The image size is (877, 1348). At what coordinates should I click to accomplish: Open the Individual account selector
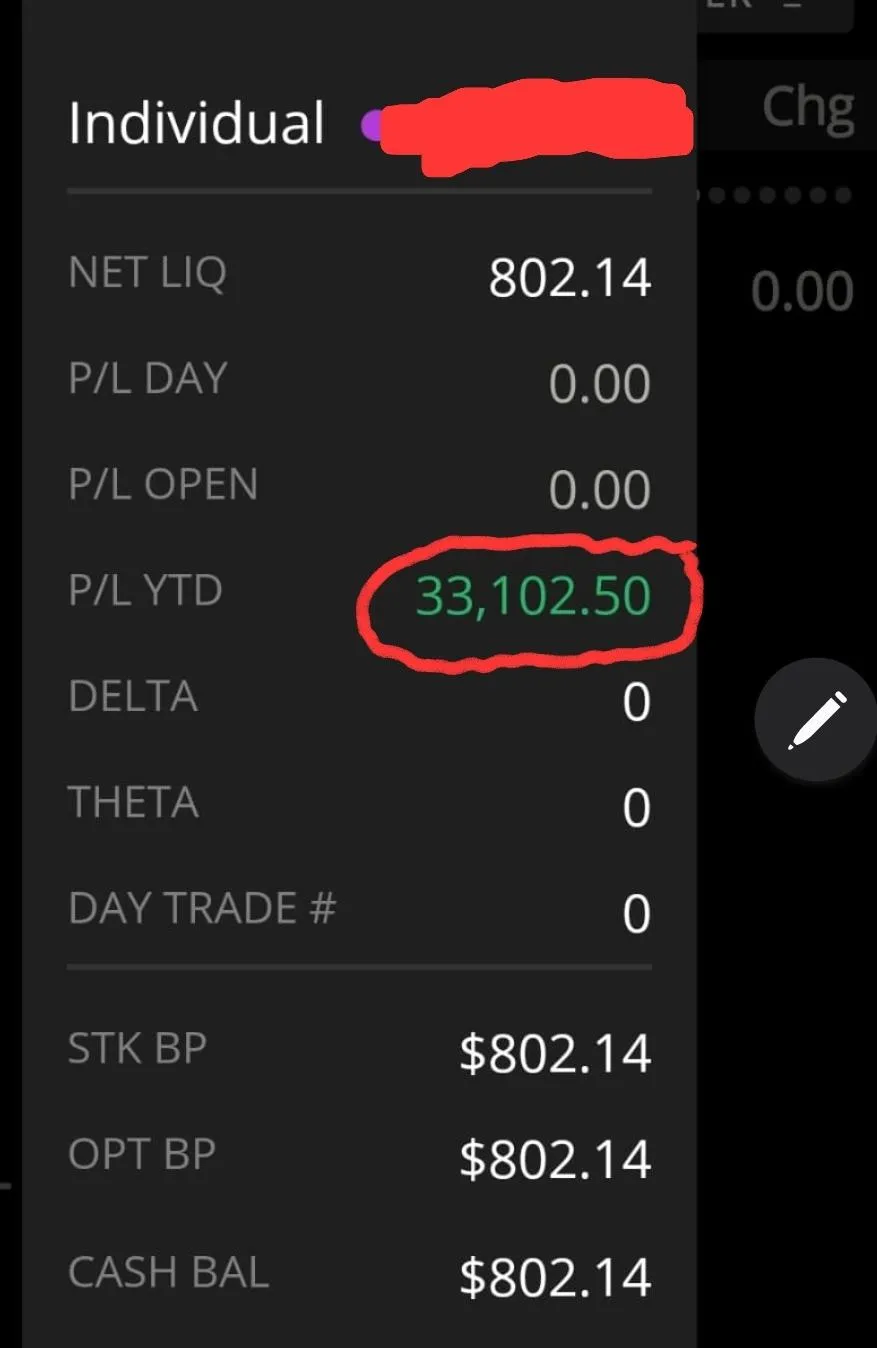[196, 123]
